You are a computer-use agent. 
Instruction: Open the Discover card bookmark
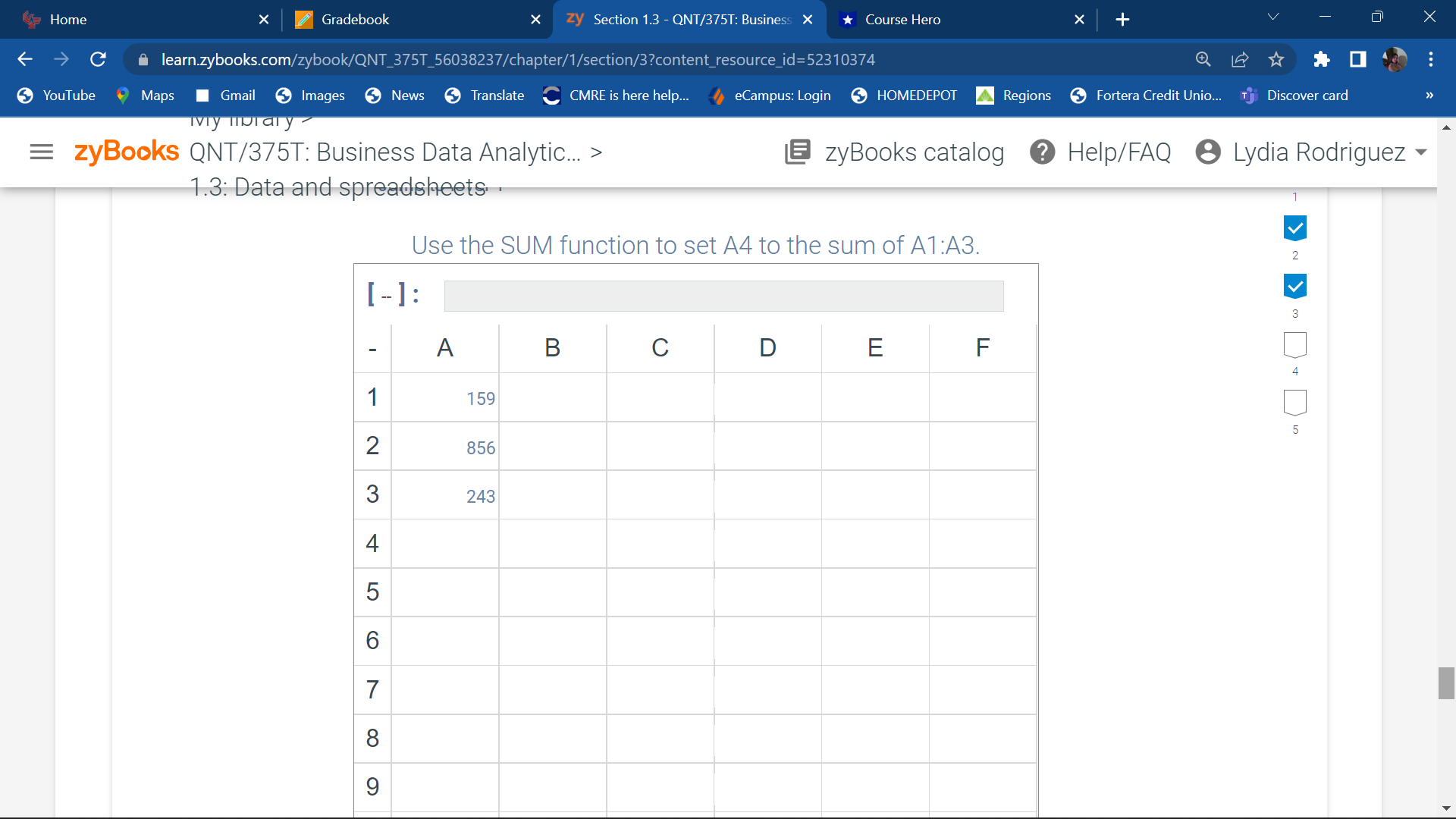1294,96
